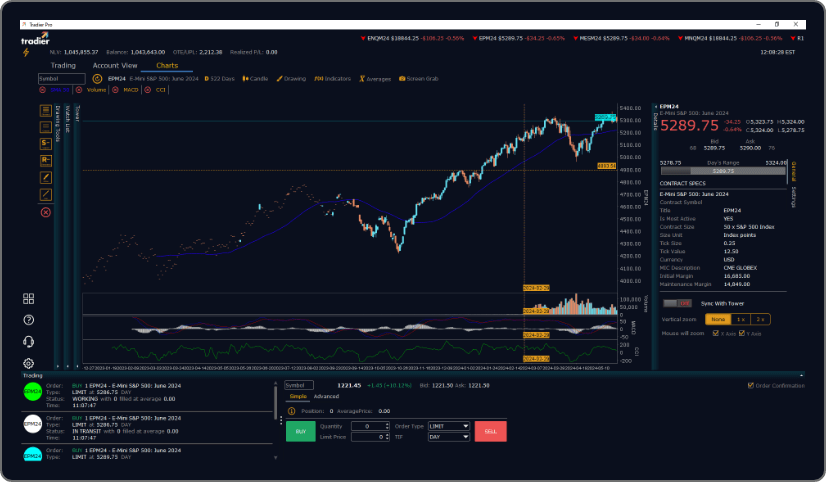Click the Day's Range bar

[723, 171]
